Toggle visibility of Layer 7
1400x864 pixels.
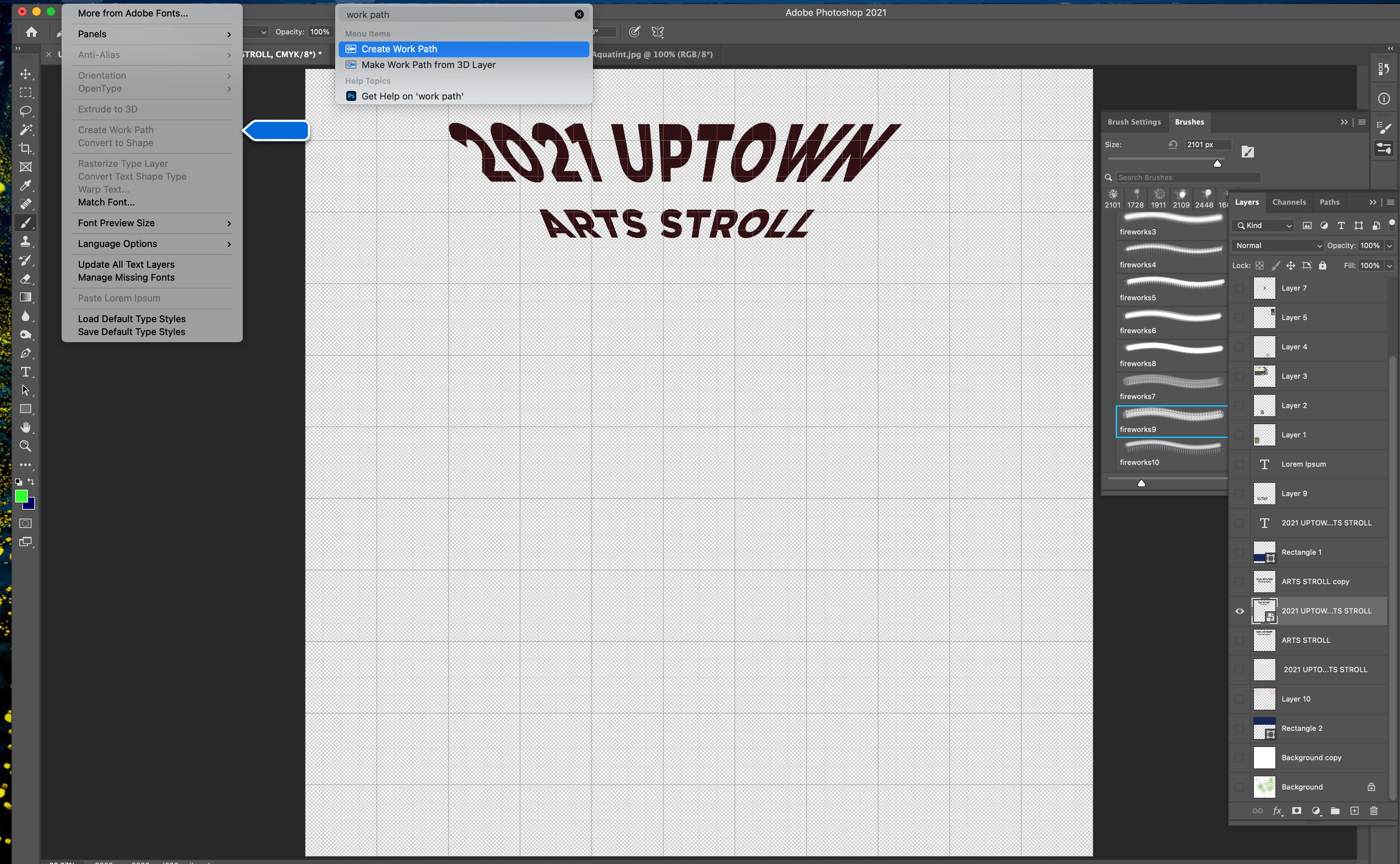pyautogui.click(x=1239, y=288)
